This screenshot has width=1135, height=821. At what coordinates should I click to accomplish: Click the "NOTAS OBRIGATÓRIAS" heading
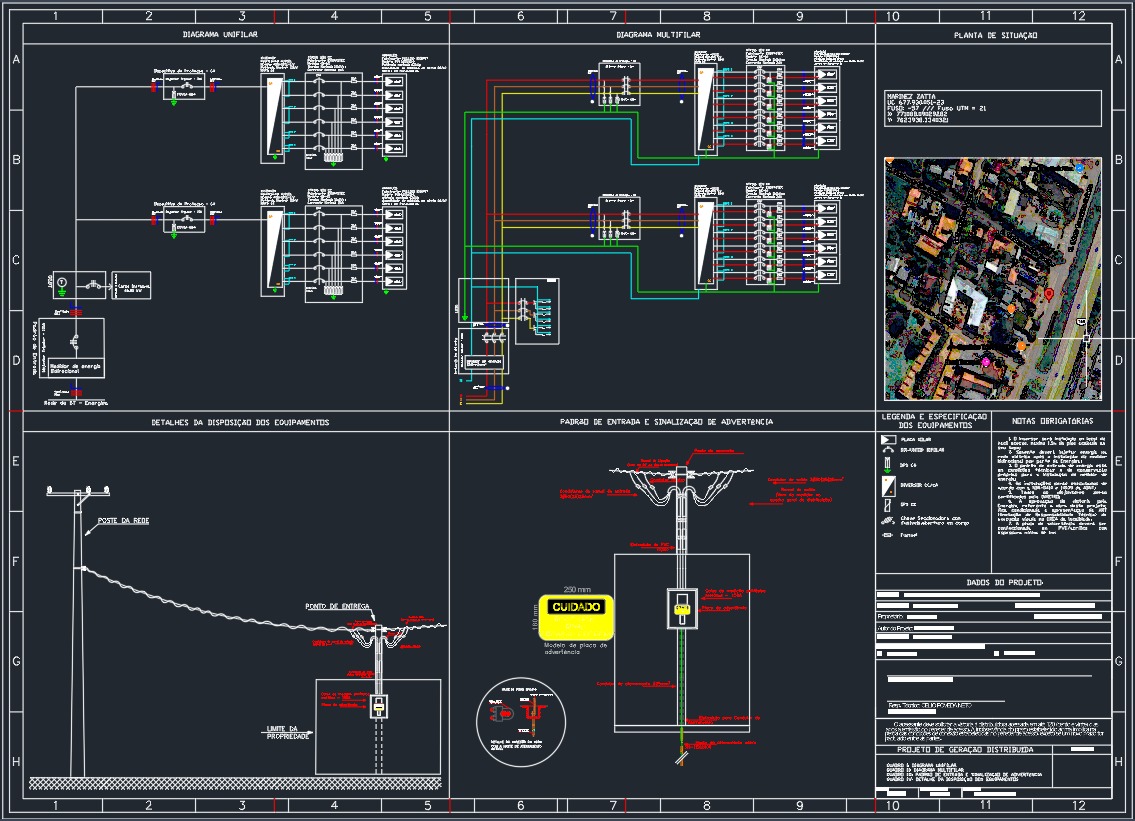pyautogui.click(x=1052, y=421)
